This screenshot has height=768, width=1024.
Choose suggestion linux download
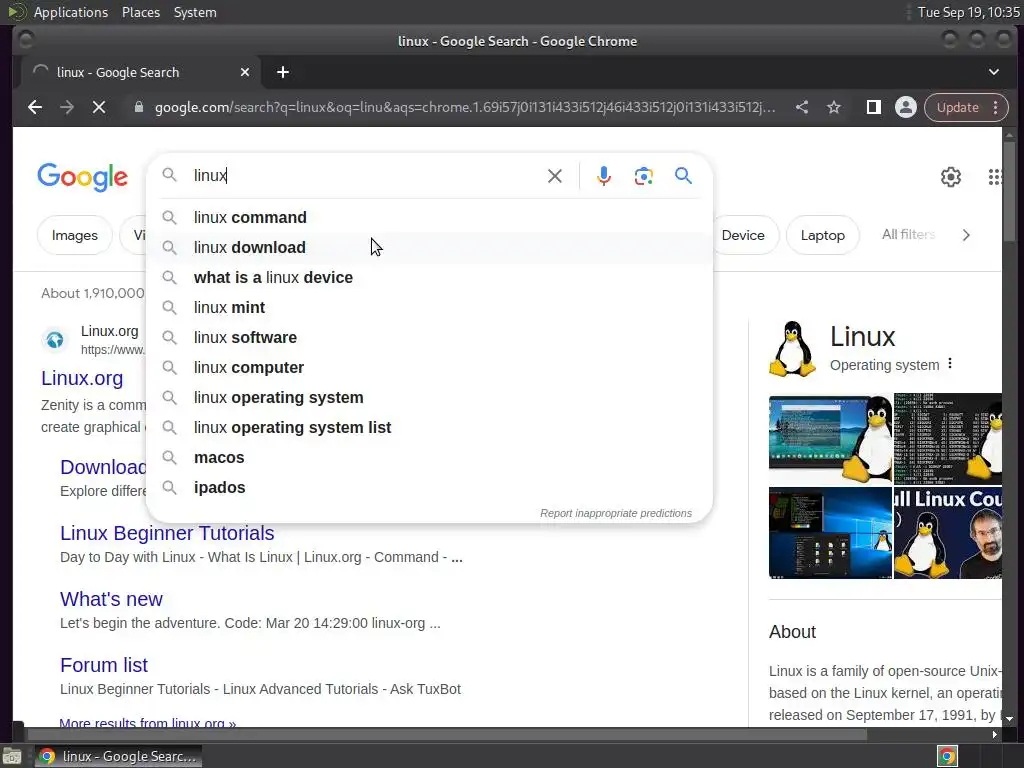(430, 248)
